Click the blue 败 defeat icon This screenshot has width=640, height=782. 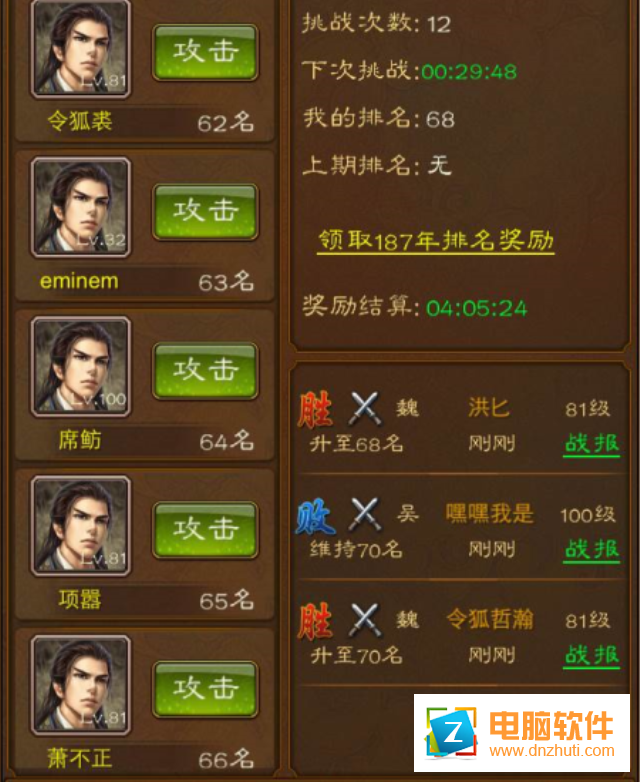[x=315, y=517]
